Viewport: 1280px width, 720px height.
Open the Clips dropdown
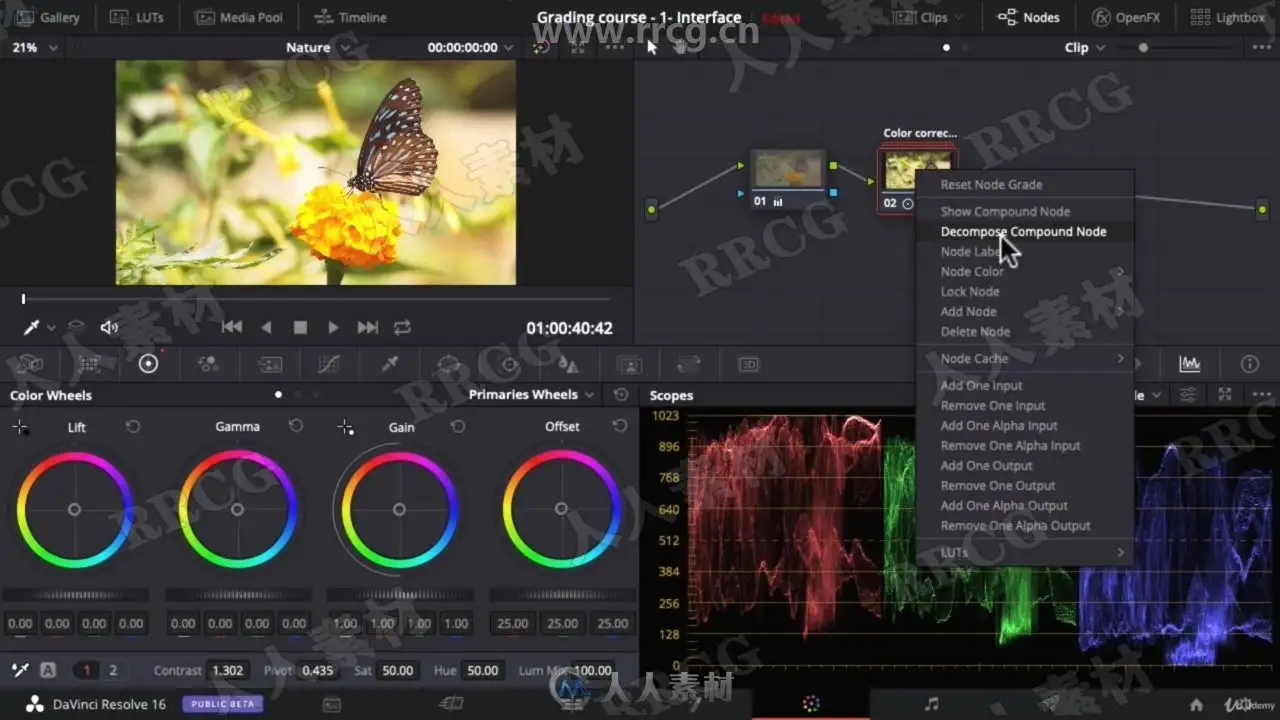(929, 17)
